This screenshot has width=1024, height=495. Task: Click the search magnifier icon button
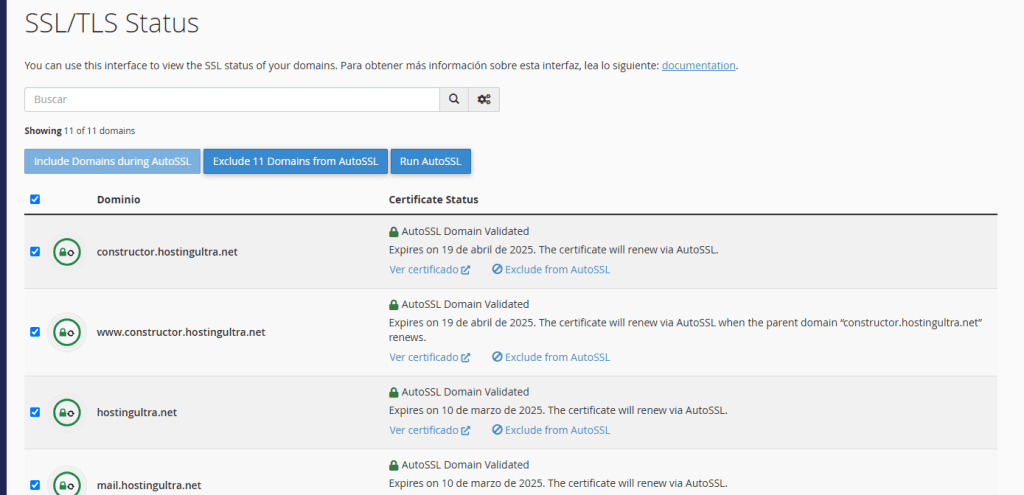pyautogui.click(x=454, y=99)
